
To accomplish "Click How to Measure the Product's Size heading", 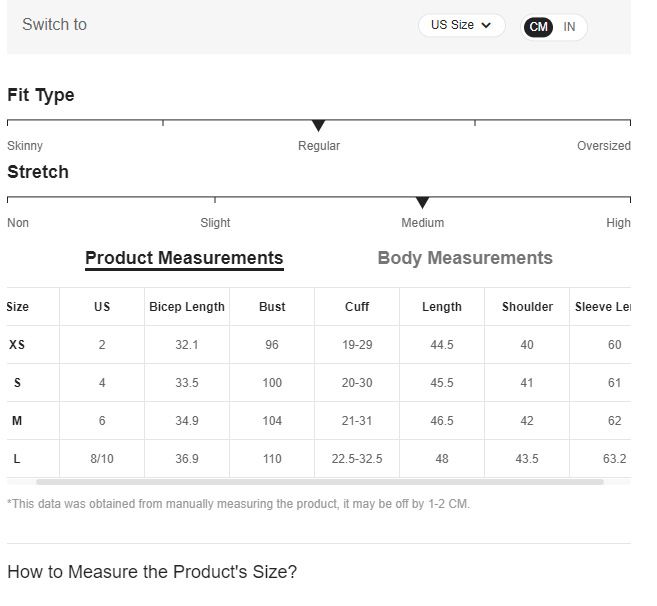I will pyautogui.click(x=152, y=572).
